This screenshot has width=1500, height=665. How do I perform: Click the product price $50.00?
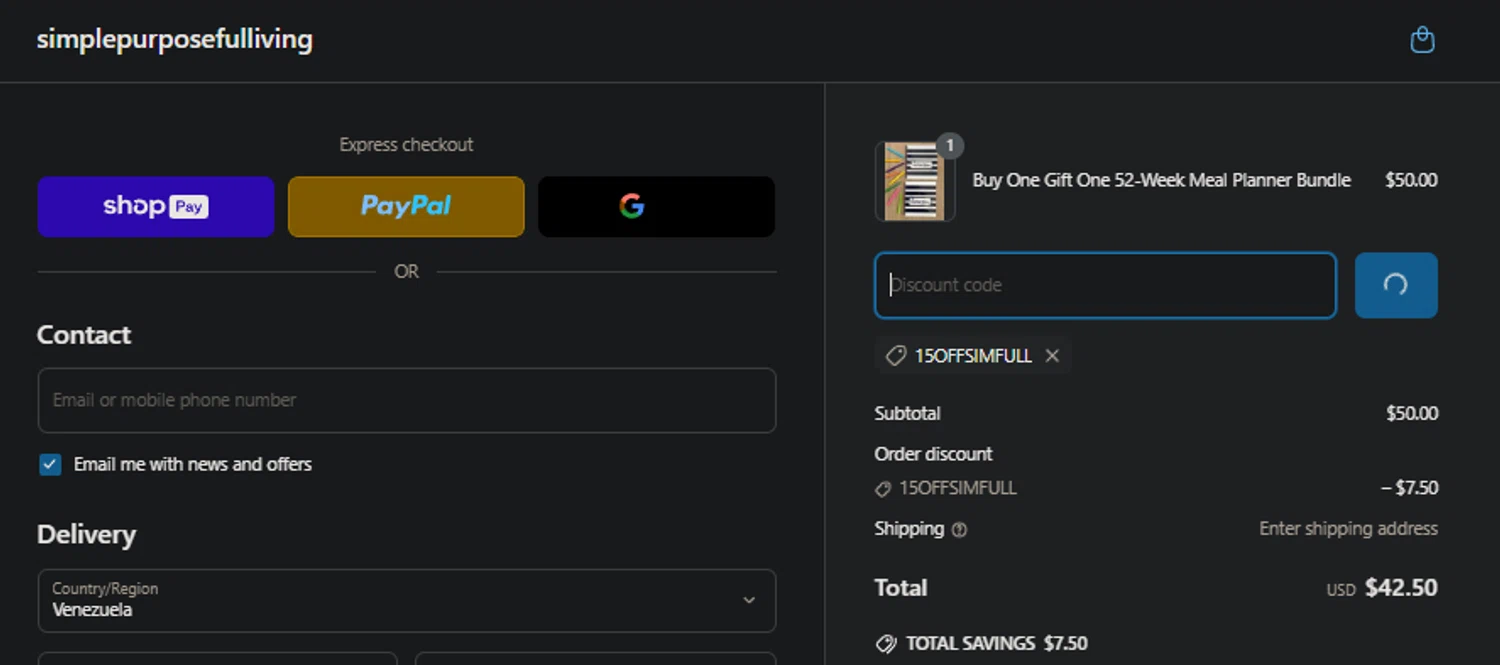coord(1411,180)
